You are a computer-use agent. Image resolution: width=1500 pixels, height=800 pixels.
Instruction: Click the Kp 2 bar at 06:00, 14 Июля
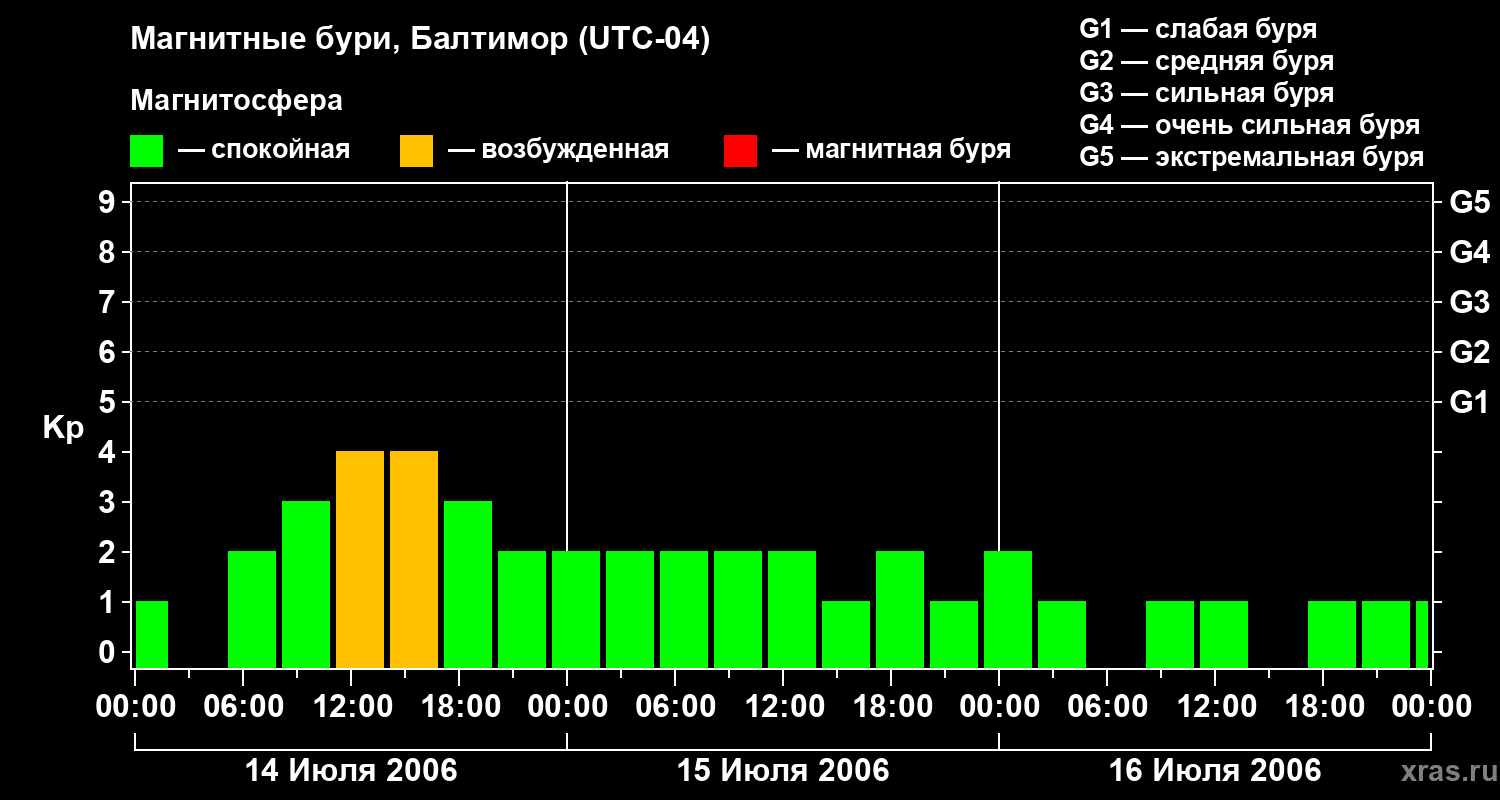252,610
